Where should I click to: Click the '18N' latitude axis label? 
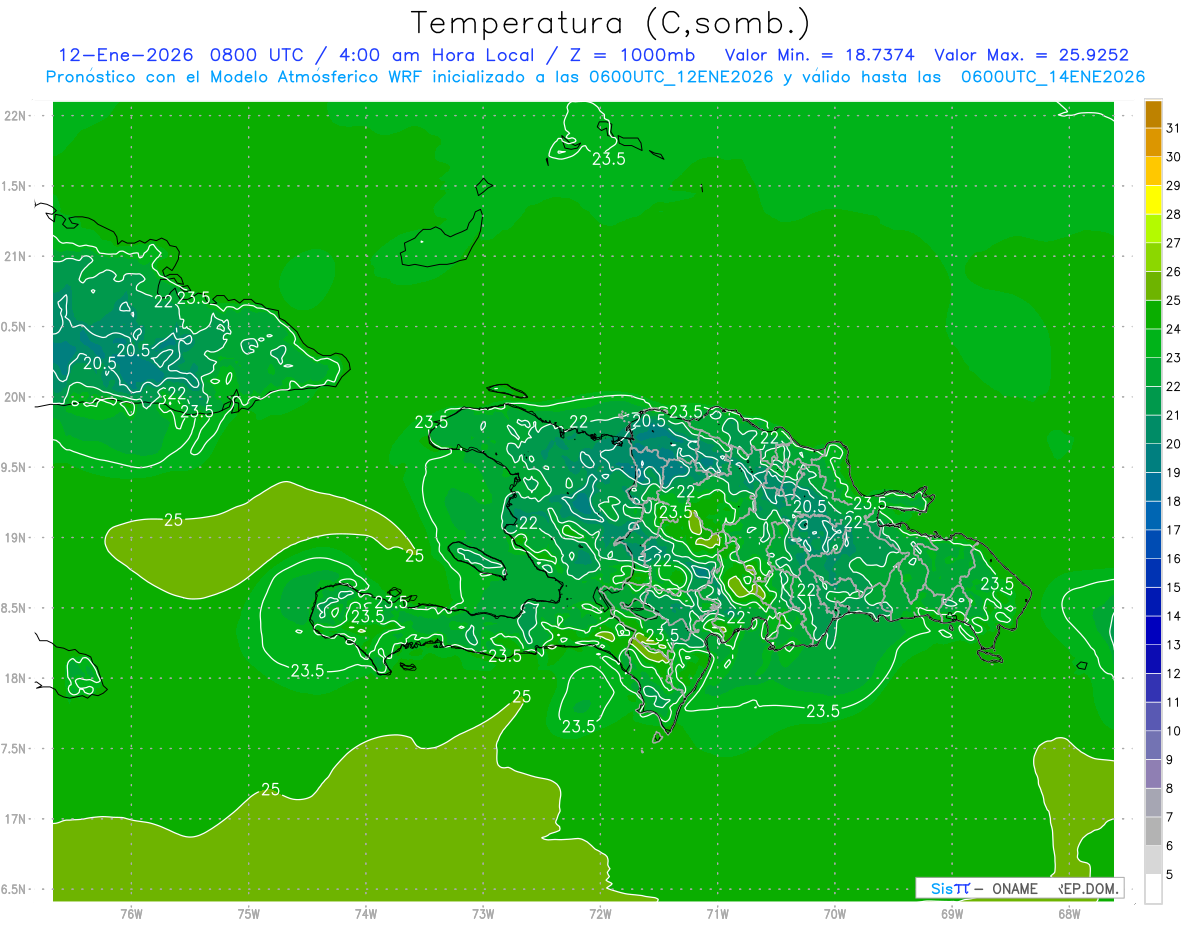point(17,679)
